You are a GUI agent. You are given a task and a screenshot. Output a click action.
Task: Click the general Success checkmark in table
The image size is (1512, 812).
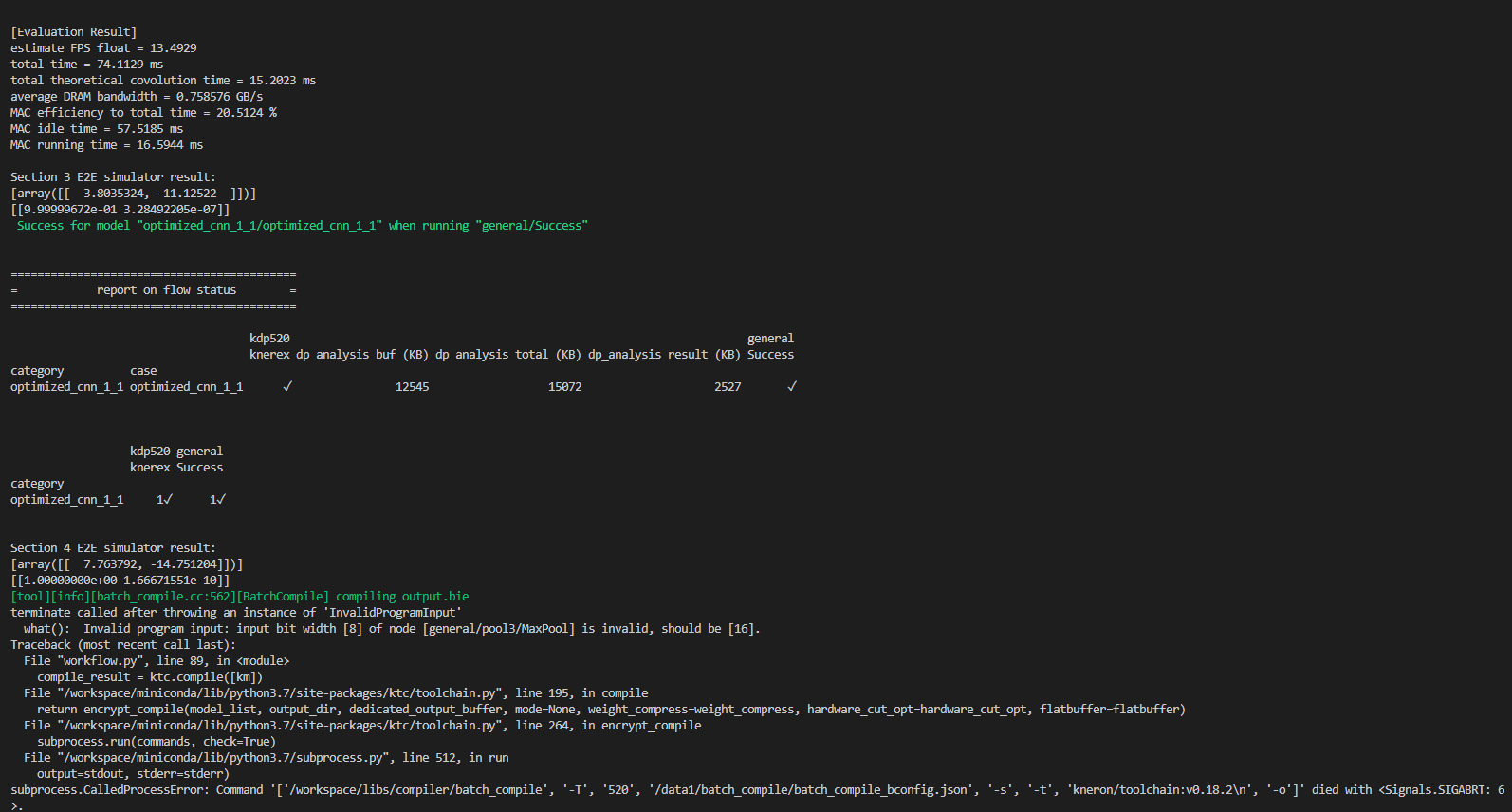pos(792,387)
